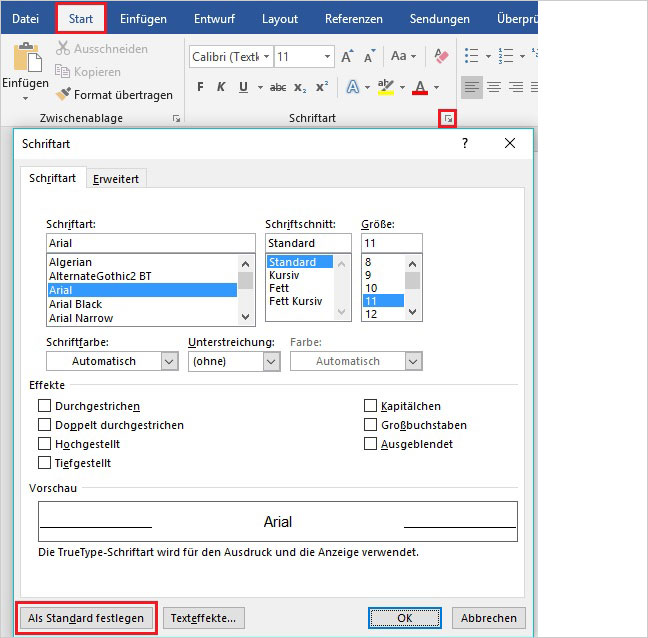The image size is (648, 638).
Task: Align text right in ribbon
Action: pos(516,87)
